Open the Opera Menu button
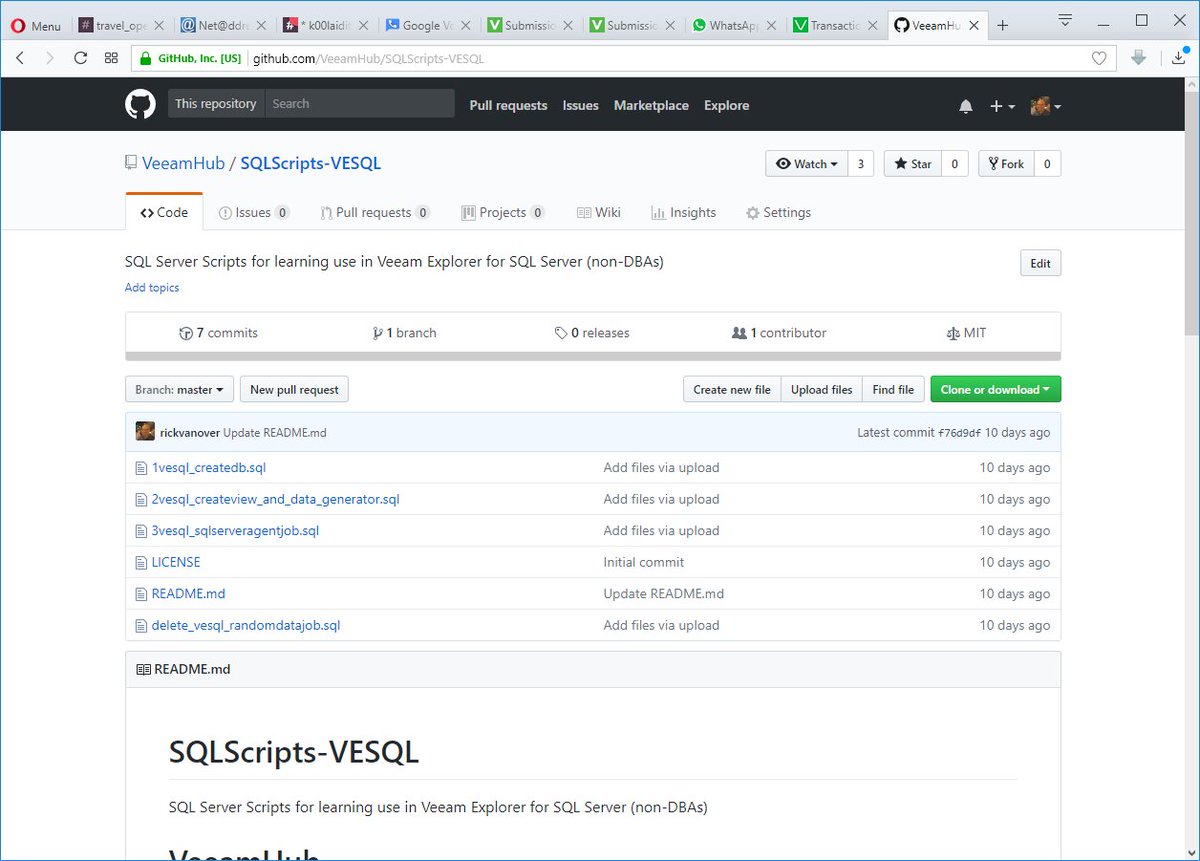This screenshot has width=1200, height=861. pos(35,26)
